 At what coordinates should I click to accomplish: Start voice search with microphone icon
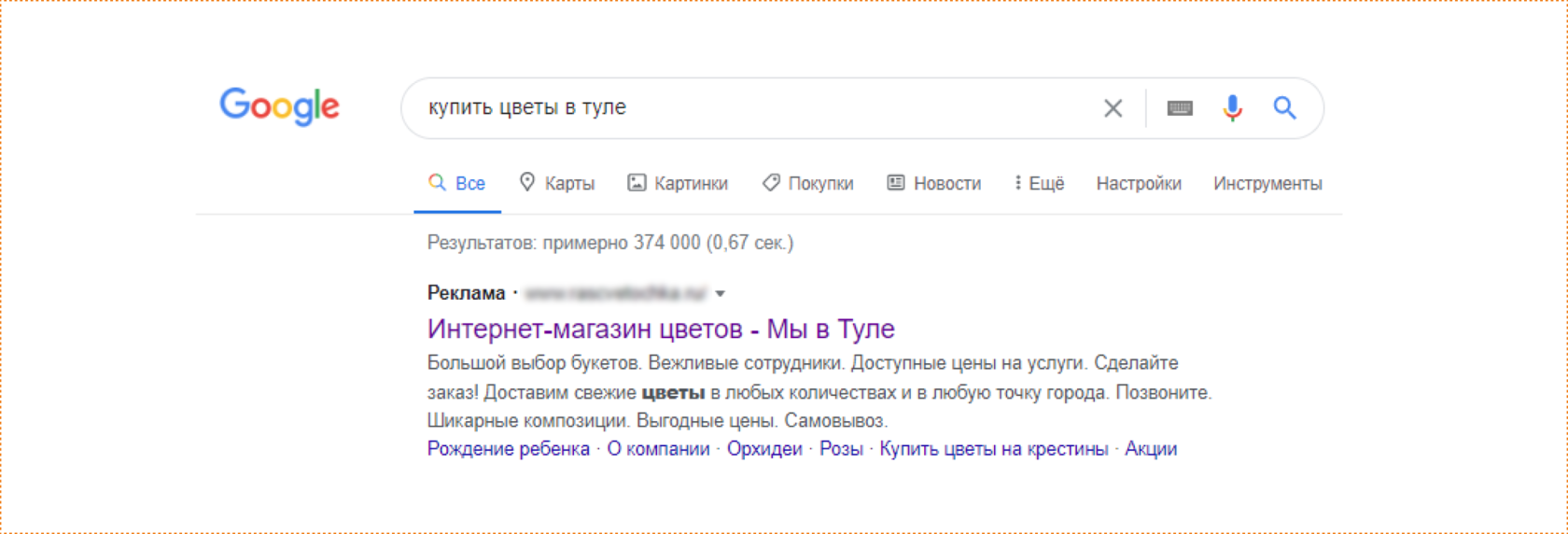pos(1232,108)
